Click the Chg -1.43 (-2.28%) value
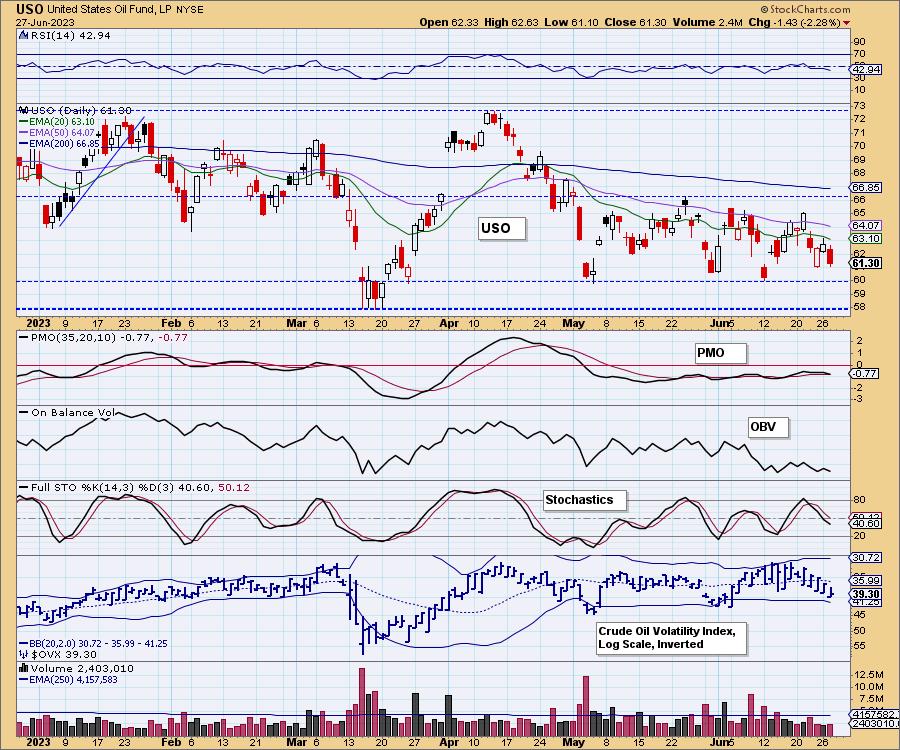The image size is (900, 750). tap(795, 22)
